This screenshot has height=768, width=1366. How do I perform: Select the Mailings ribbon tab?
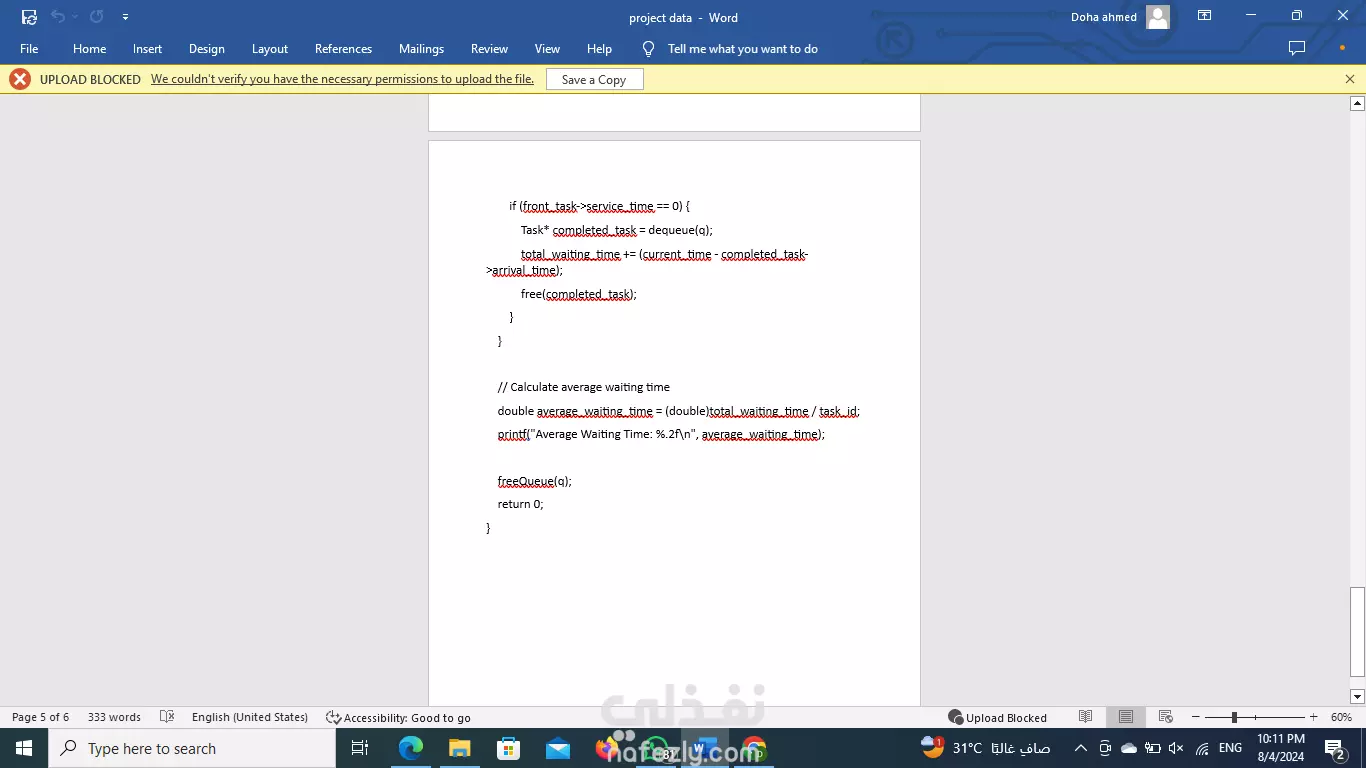[421, 49]
